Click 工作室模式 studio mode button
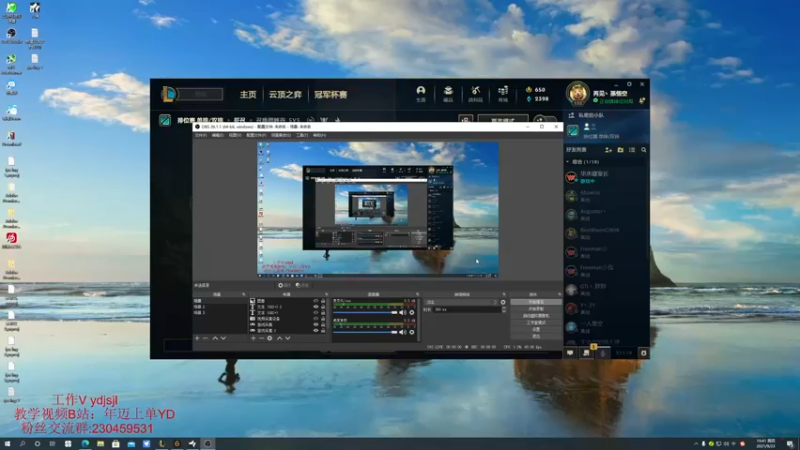This screenshot has height=450, width=800. (x=536, y=322)
